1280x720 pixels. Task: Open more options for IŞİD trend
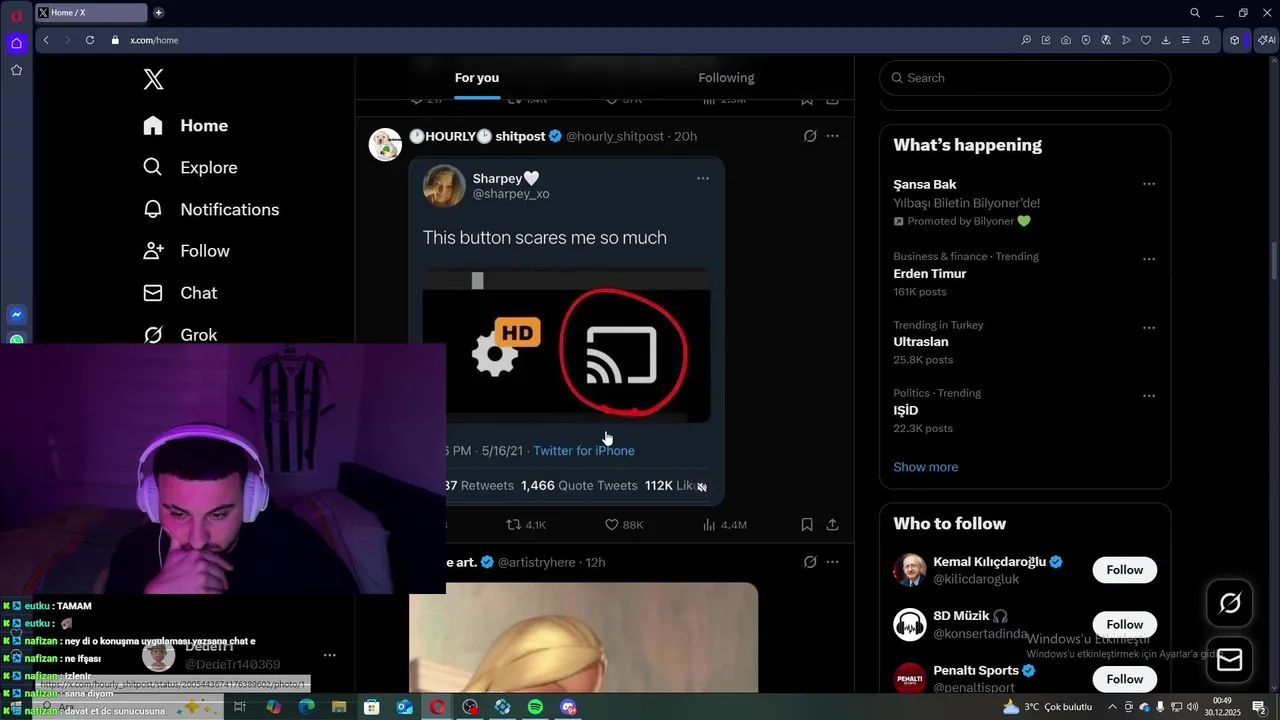1149,396
